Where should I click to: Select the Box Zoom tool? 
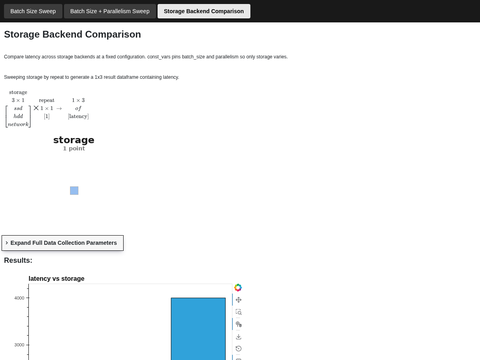click(x=238, y=312)
